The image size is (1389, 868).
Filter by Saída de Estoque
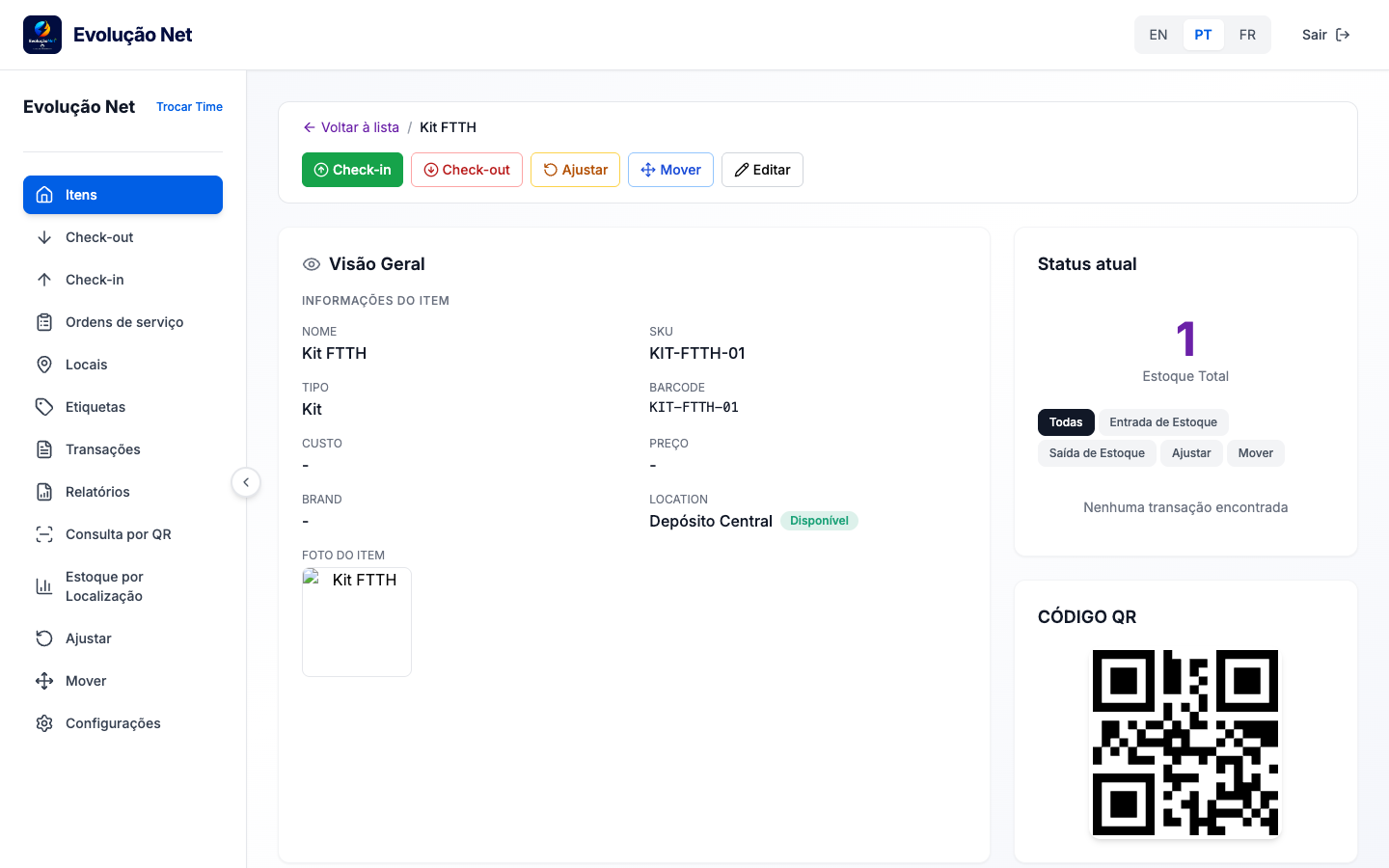pos(1097,453)
